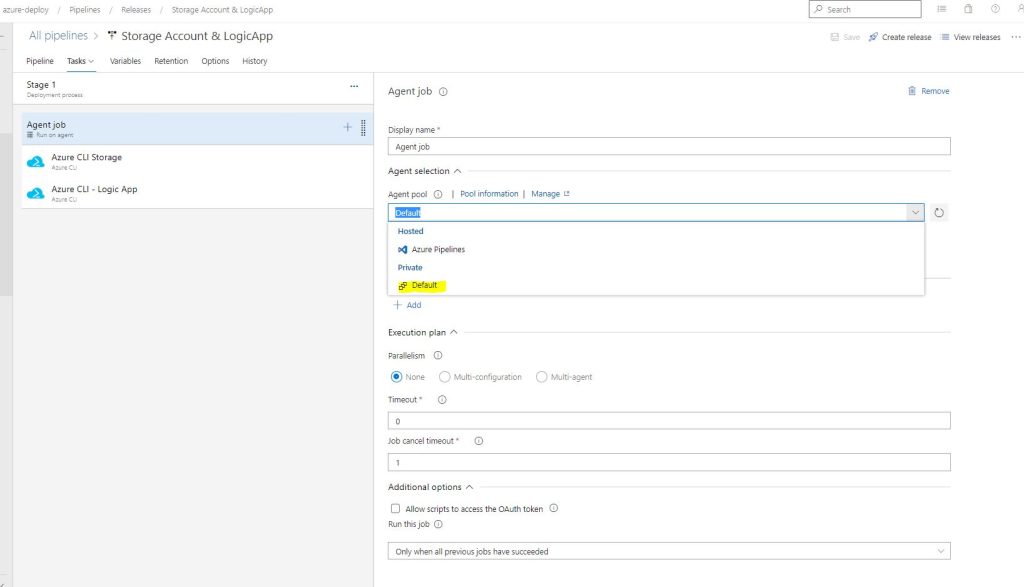This screenshot has width=1024, height=587.
Task: Switch to the Pipeline tab
Action: click(x=40, y=61)
